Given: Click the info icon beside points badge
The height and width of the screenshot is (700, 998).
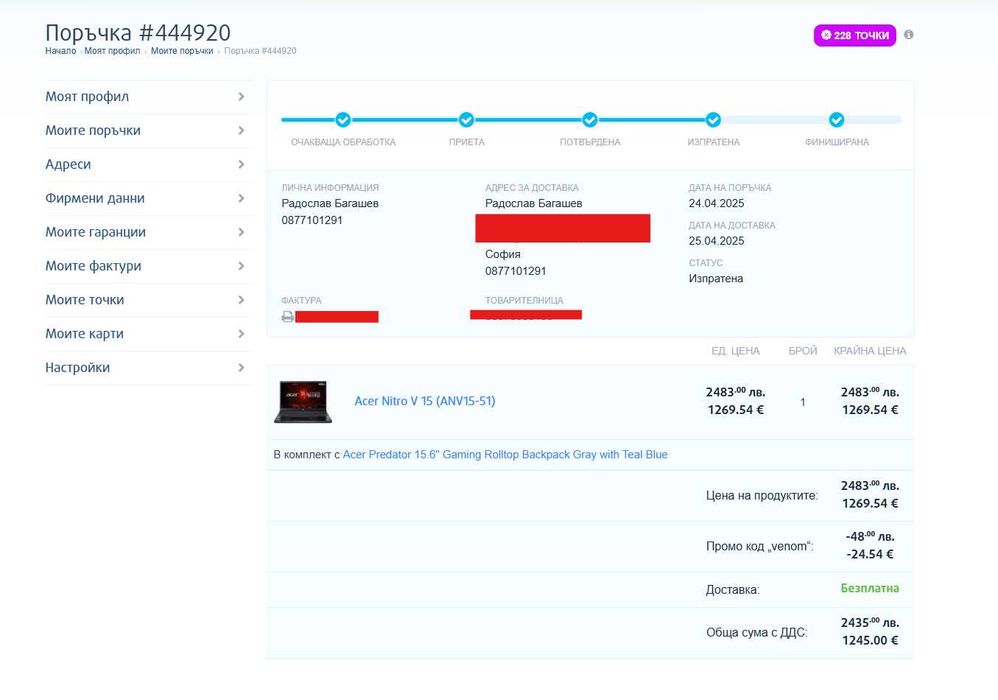Looking at the screenshot, I should tap(909, 34).
